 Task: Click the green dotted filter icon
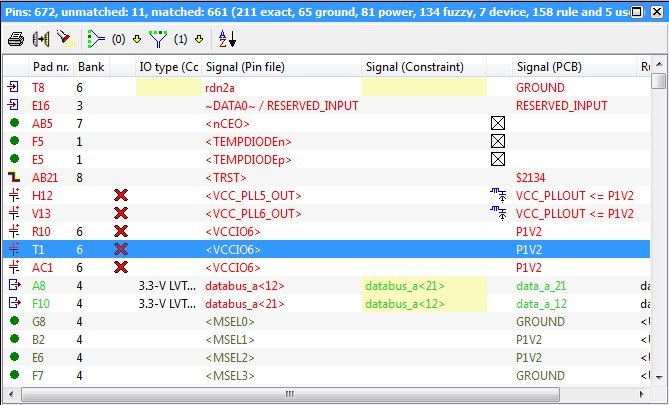(95, 39)
